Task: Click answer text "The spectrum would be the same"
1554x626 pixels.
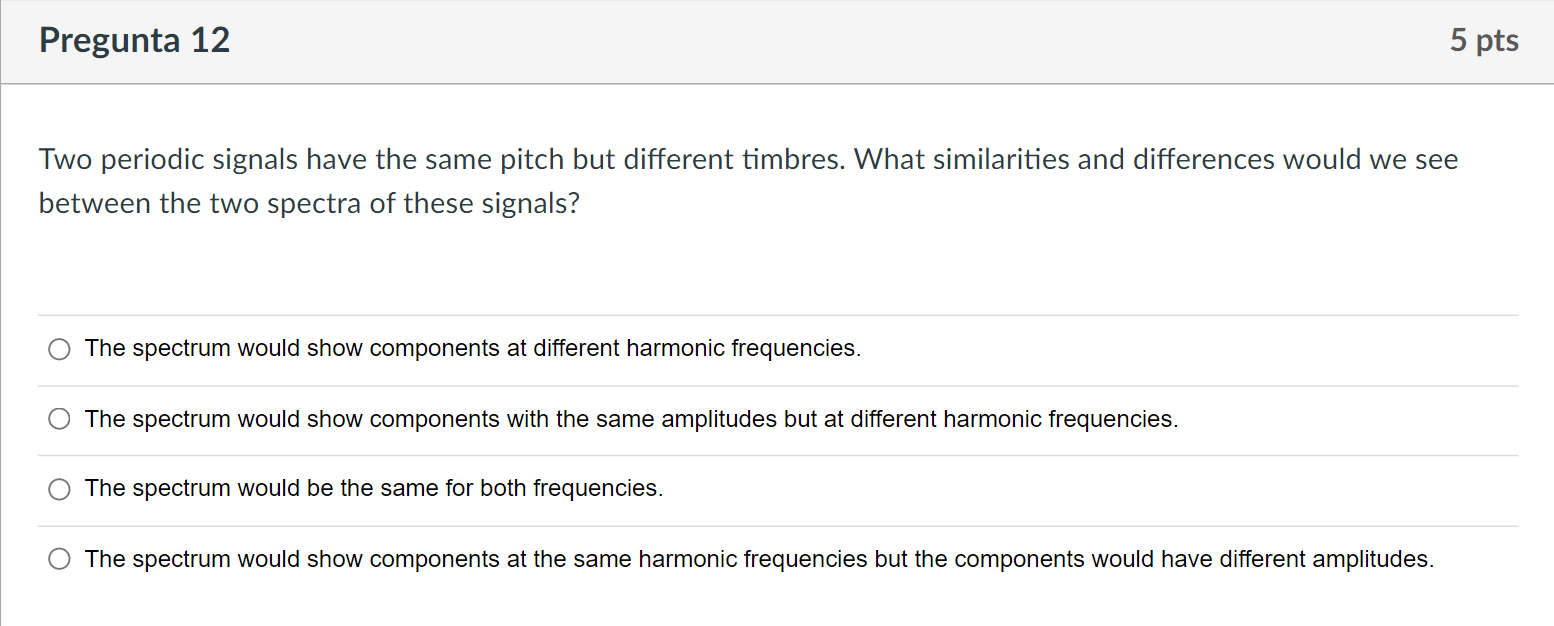Action: [x=374, y=489]
